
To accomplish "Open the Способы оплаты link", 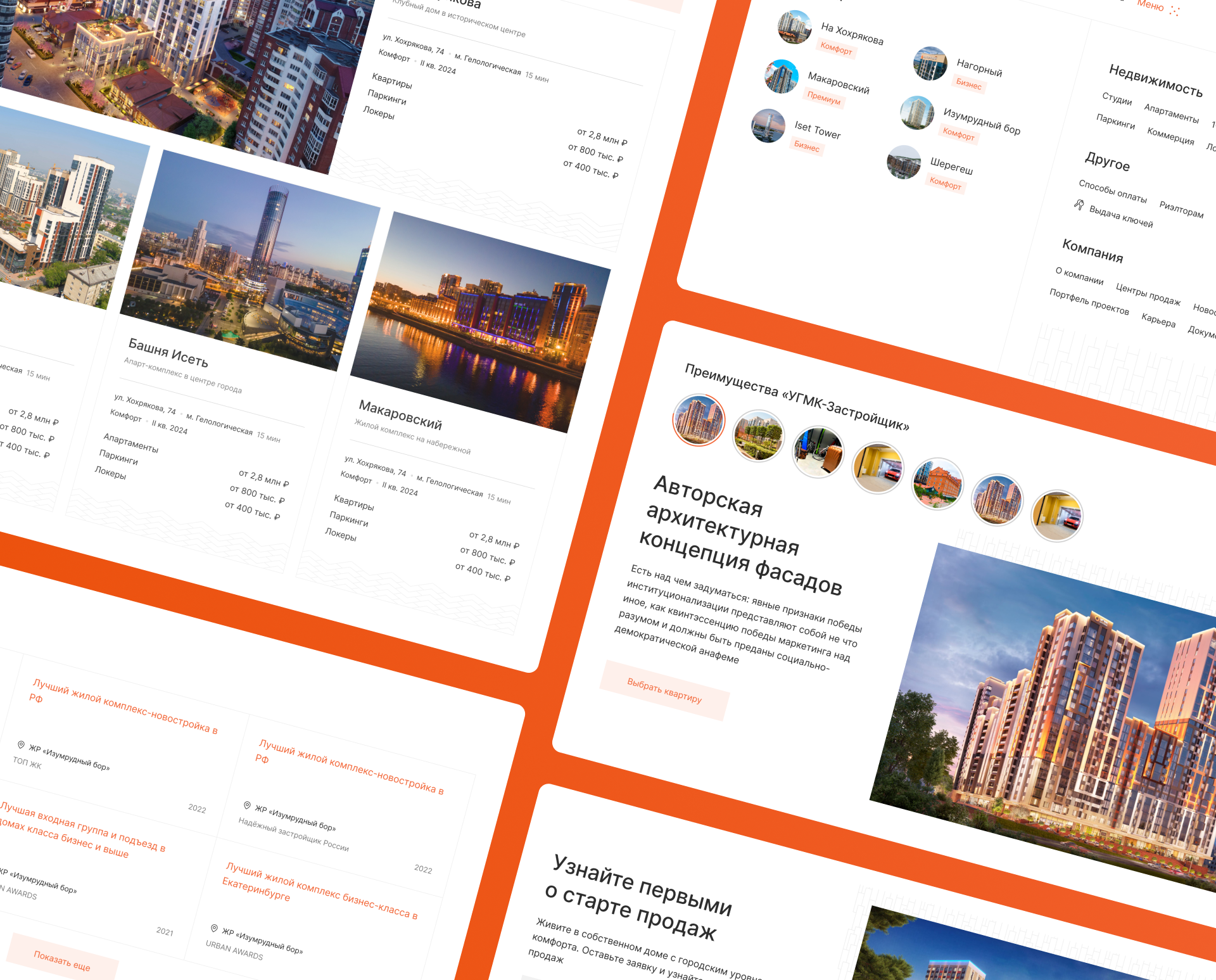I will 1113,191.
